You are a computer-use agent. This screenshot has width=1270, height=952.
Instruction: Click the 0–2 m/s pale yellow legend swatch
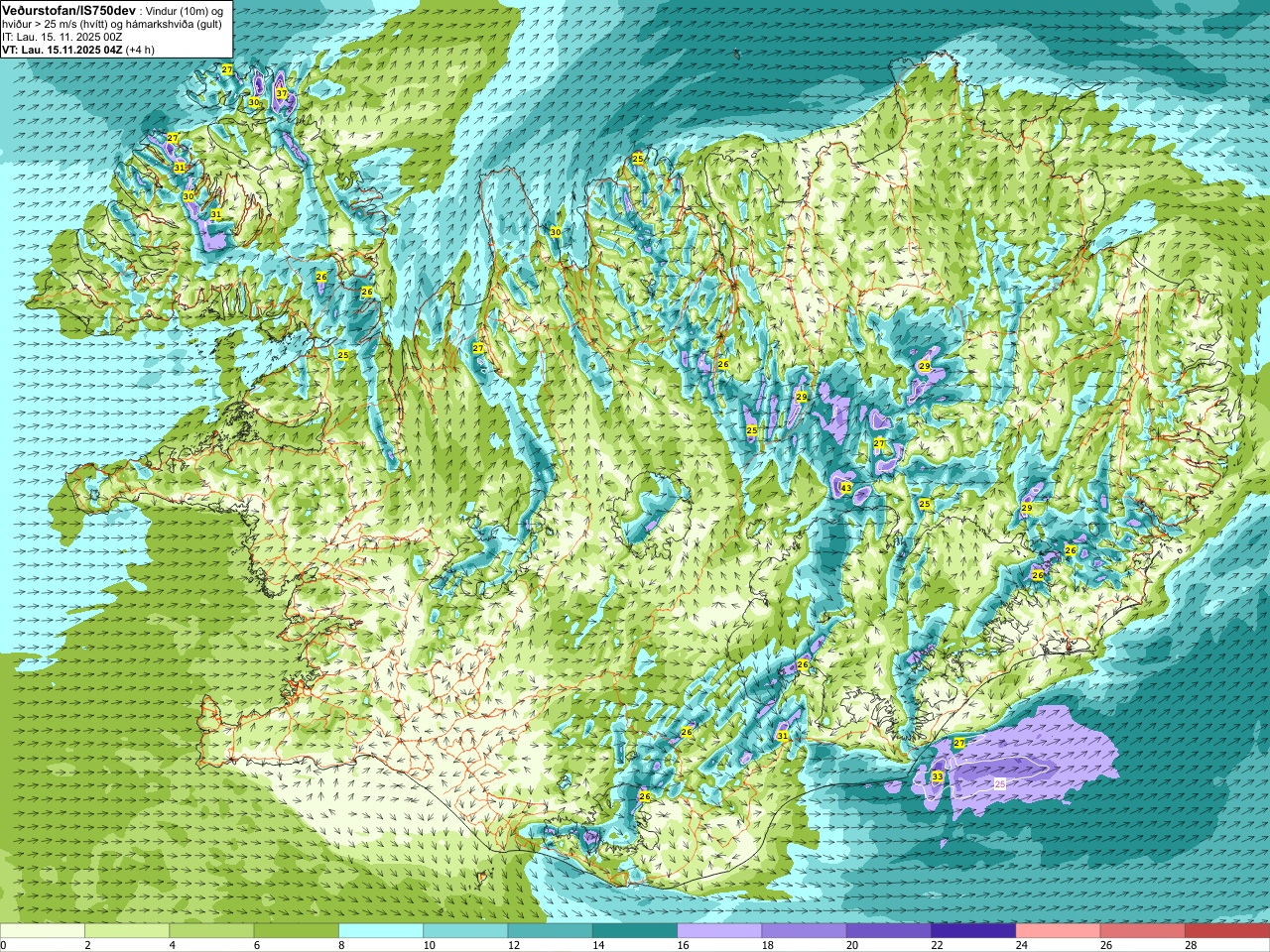pyautogui.click(x=42, y=931)
